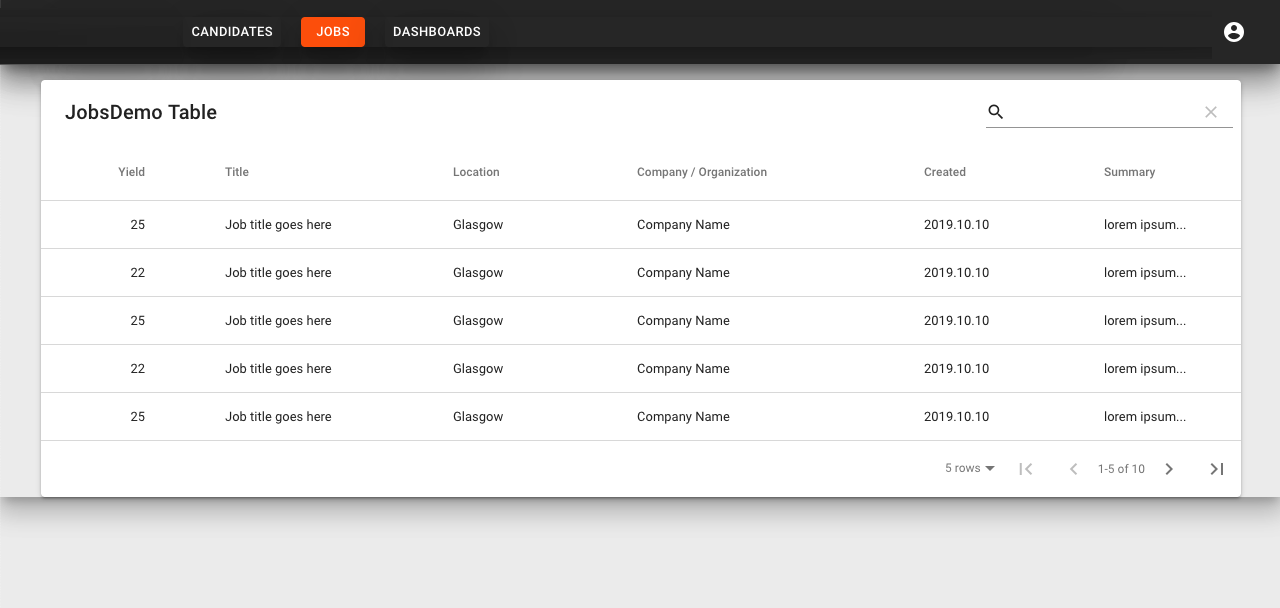The height and width of the screenshot is (608, 1280).
Task: Select the Jobs tab
Action: tap(333, 32)
